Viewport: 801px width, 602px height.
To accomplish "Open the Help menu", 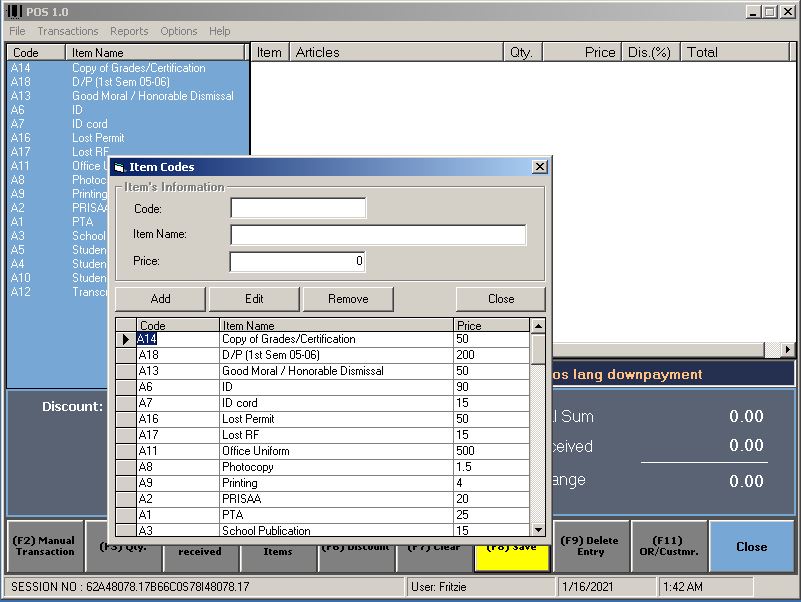I will 220,31.
